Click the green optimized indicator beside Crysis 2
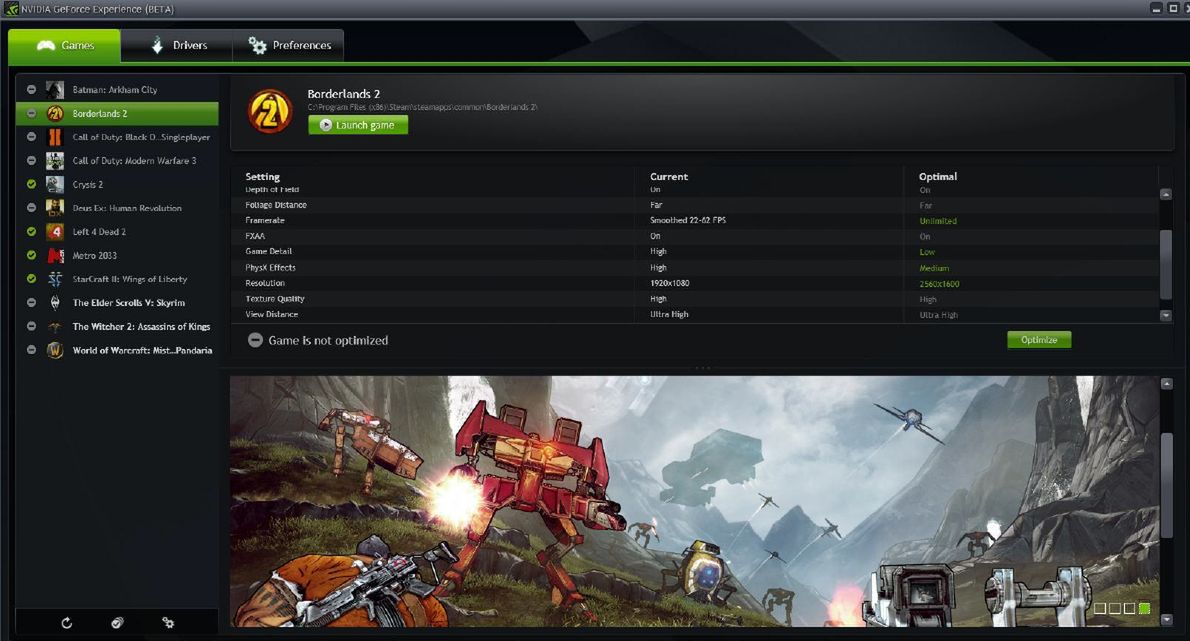The image size is (1190, 641). pos(30,183)
